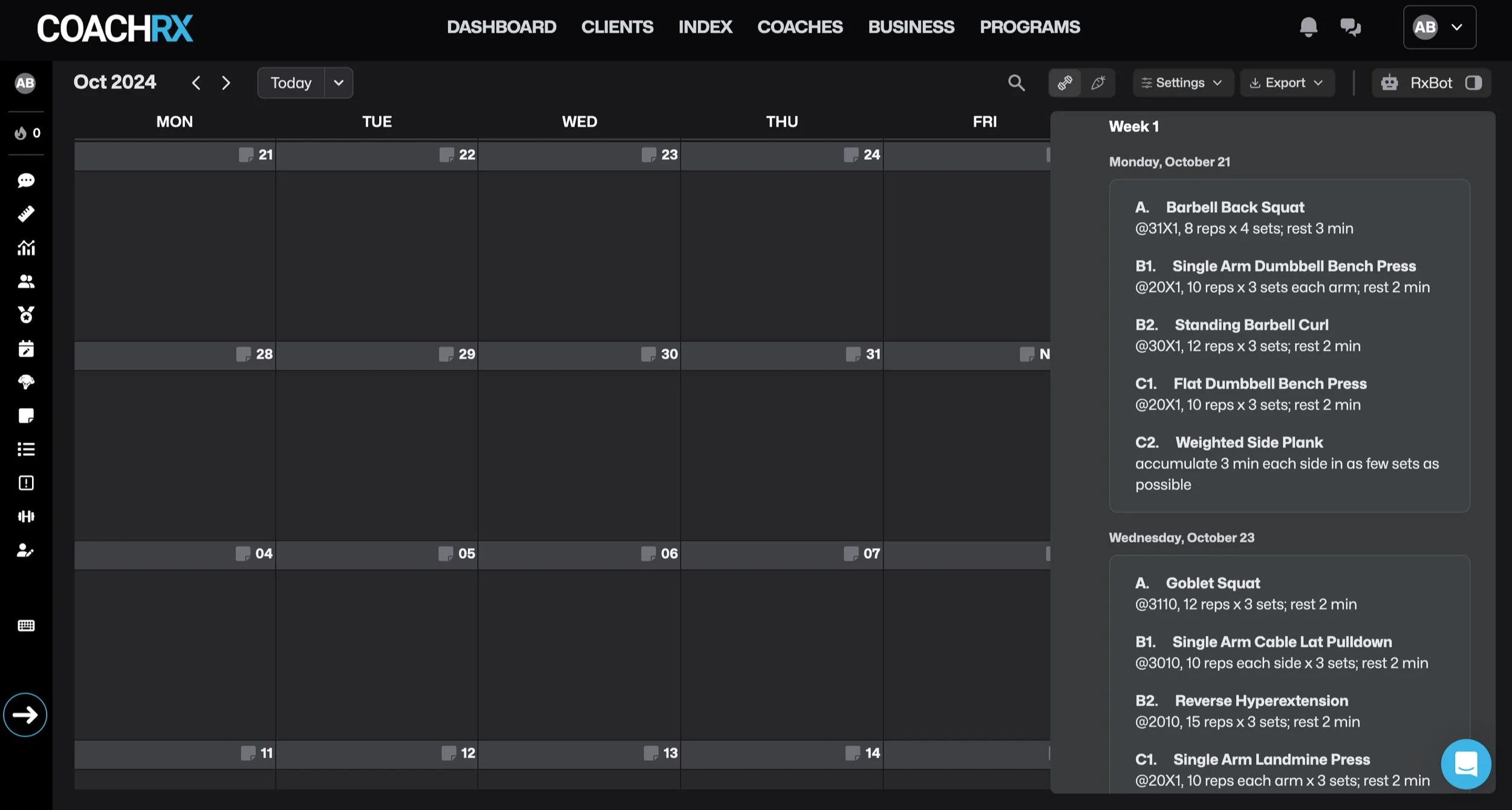
Task: Switch to dumbbell workout view
Action: (1065, 83)
